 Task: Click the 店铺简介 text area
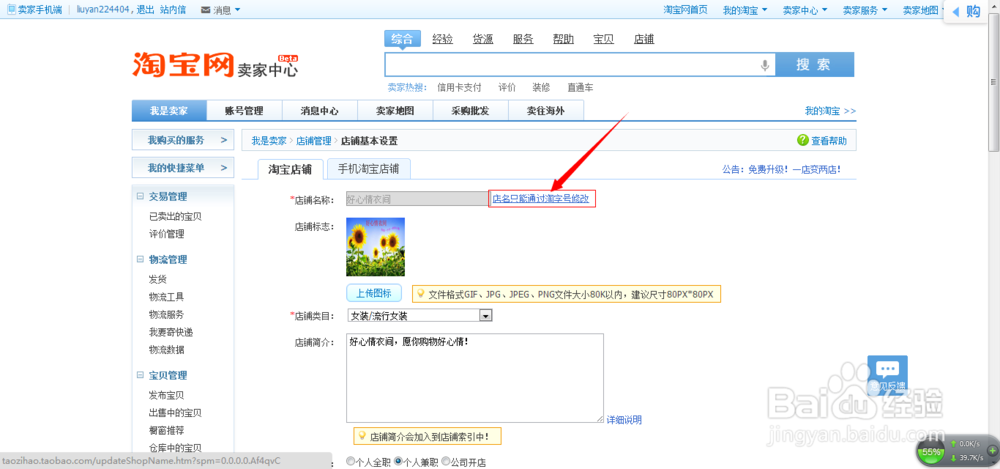[474, 378]
